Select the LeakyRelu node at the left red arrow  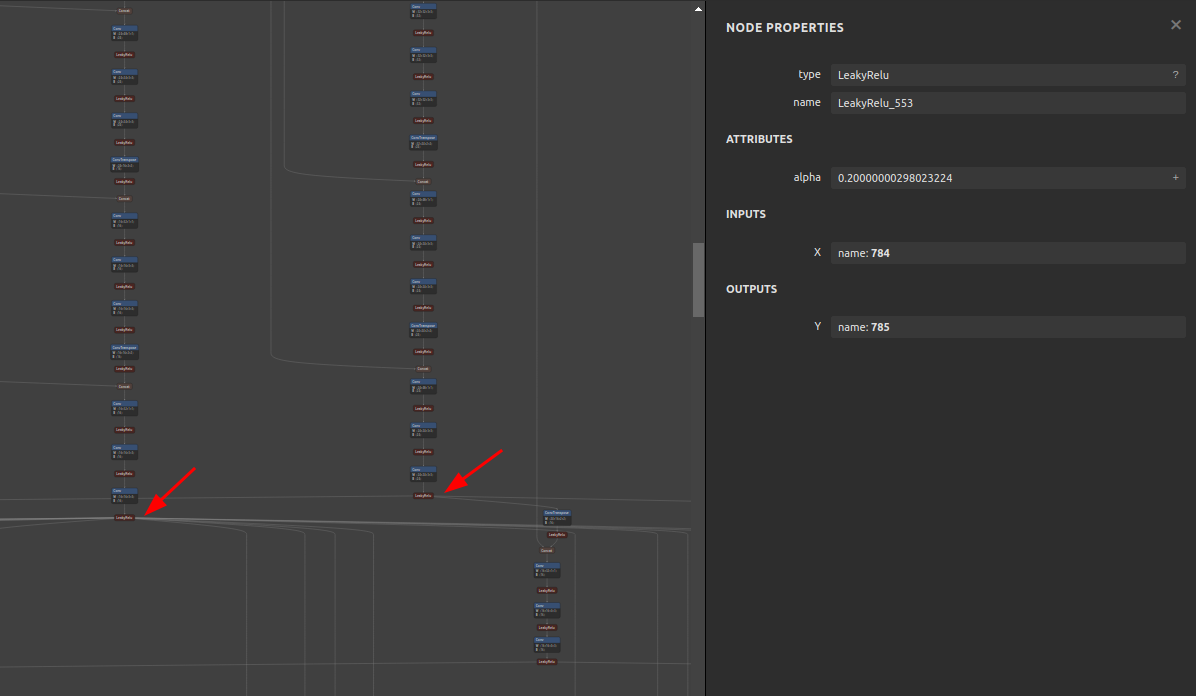(x=124, y=517)
